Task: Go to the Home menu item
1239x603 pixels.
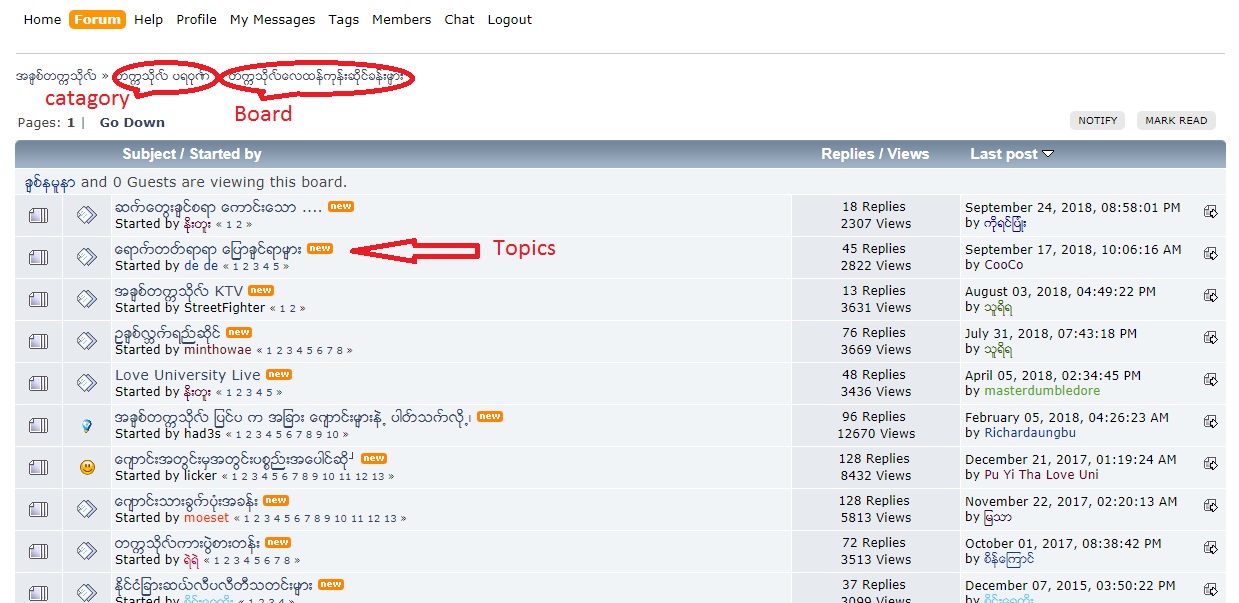Action: pos(42,19)
